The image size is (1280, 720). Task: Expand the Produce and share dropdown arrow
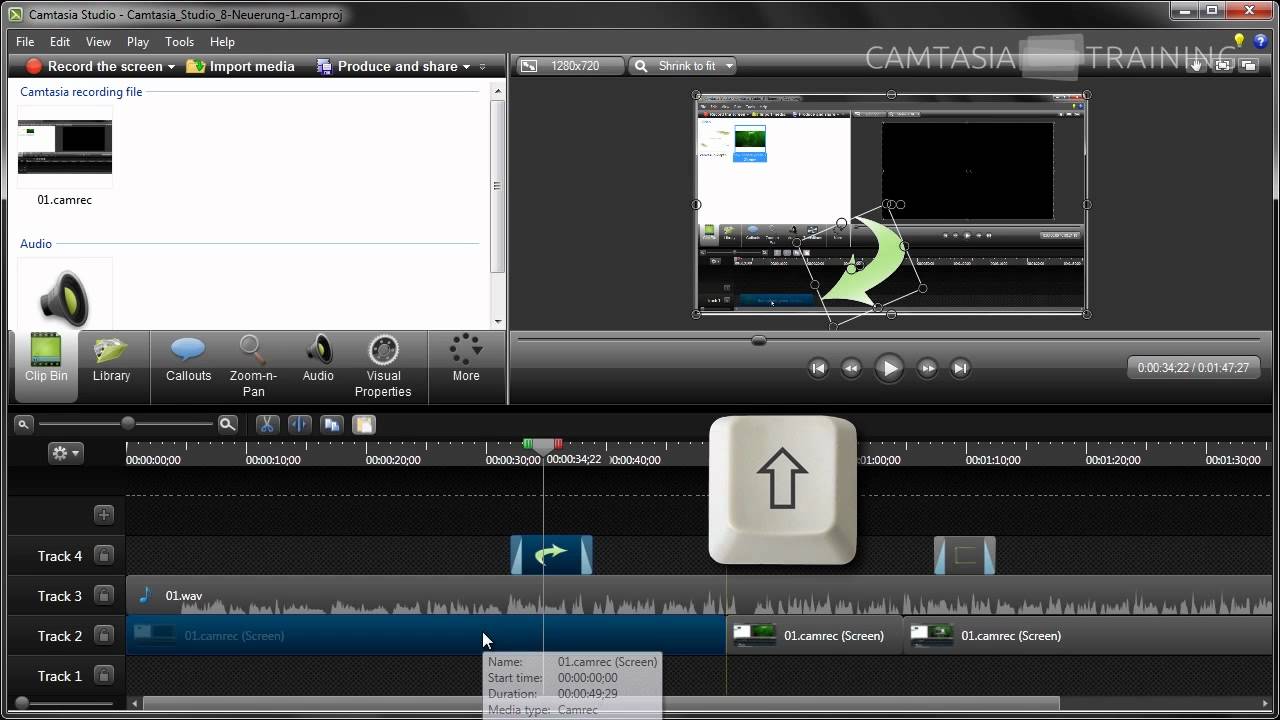pyautogui.click(x=466, y=67)
